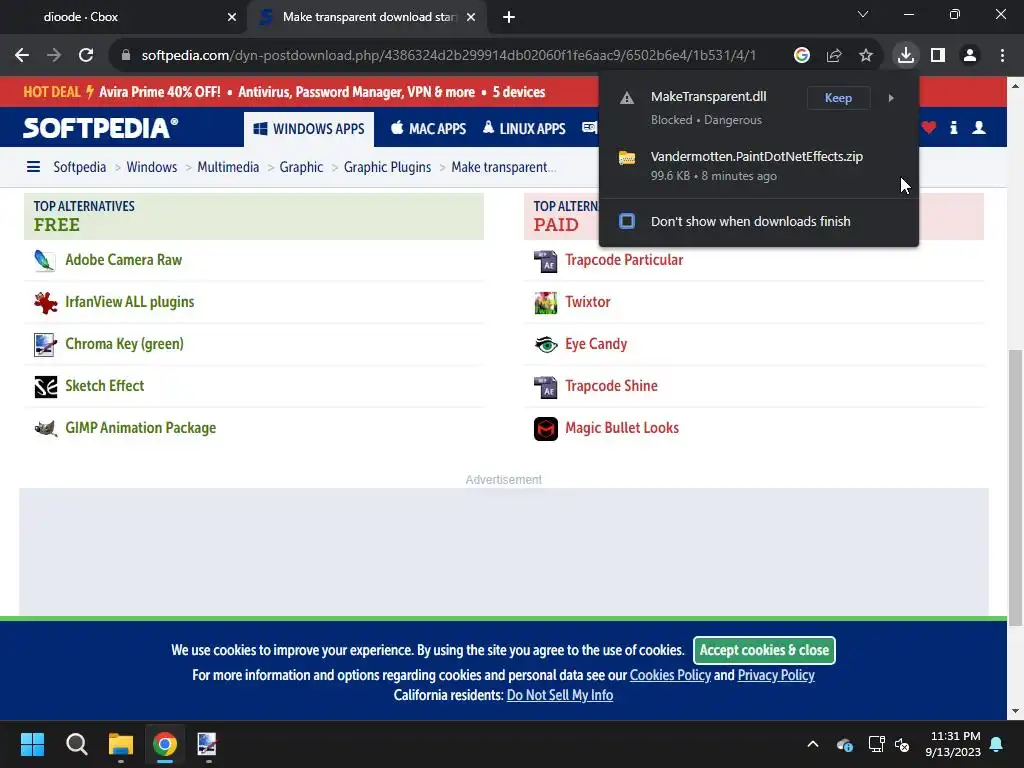
Task: Go to Graphic Plugins breadcrumb
Action: [387, 167]
